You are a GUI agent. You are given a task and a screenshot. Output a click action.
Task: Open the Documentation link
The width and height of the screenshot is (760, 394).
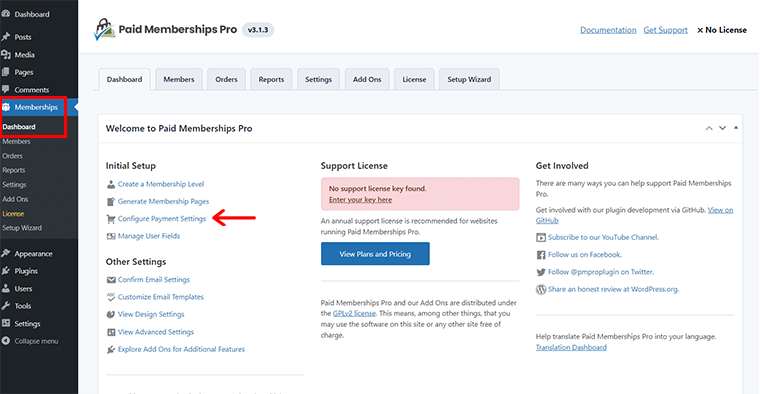pyautogui.click(x=608, y=30)
